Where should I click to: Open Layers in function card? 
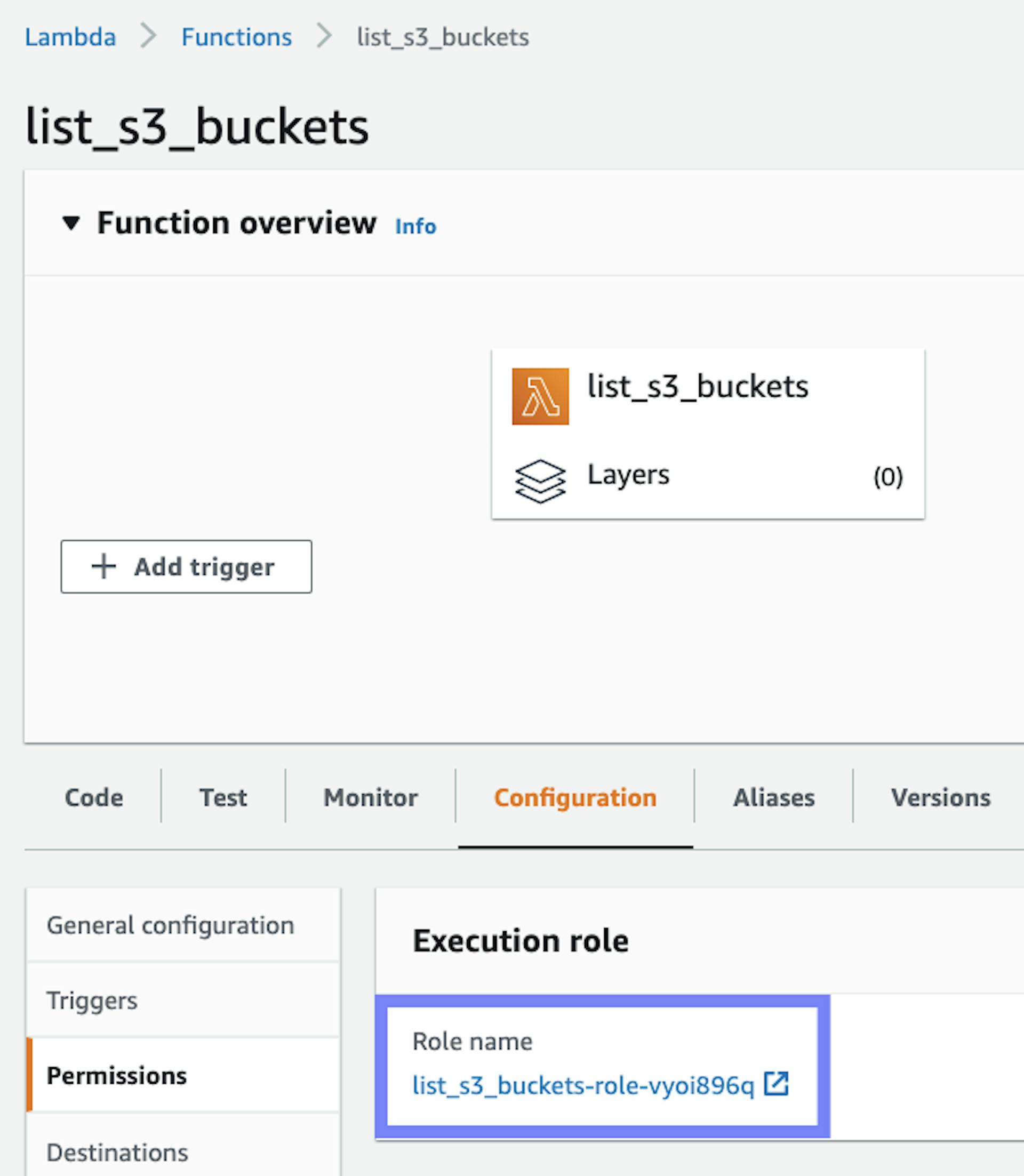(628, 474)
